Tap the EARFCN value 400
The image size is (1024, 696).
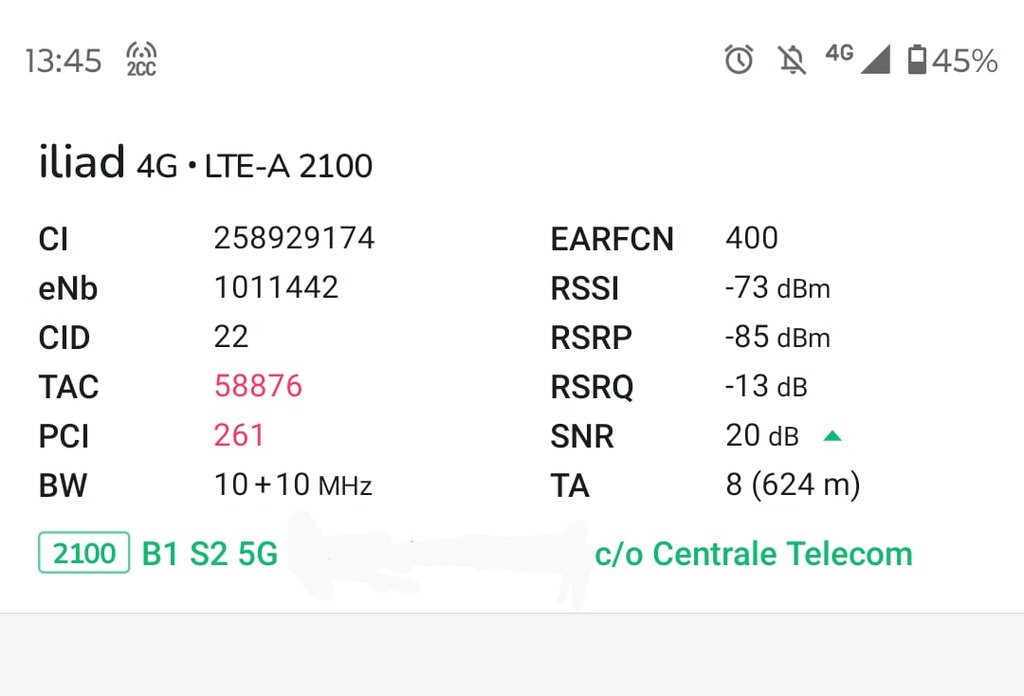(x=752, y=238)
